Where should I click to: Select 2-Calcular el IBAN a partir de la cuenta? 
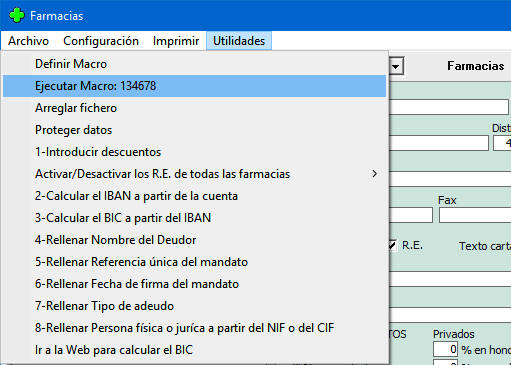(195, 196)
